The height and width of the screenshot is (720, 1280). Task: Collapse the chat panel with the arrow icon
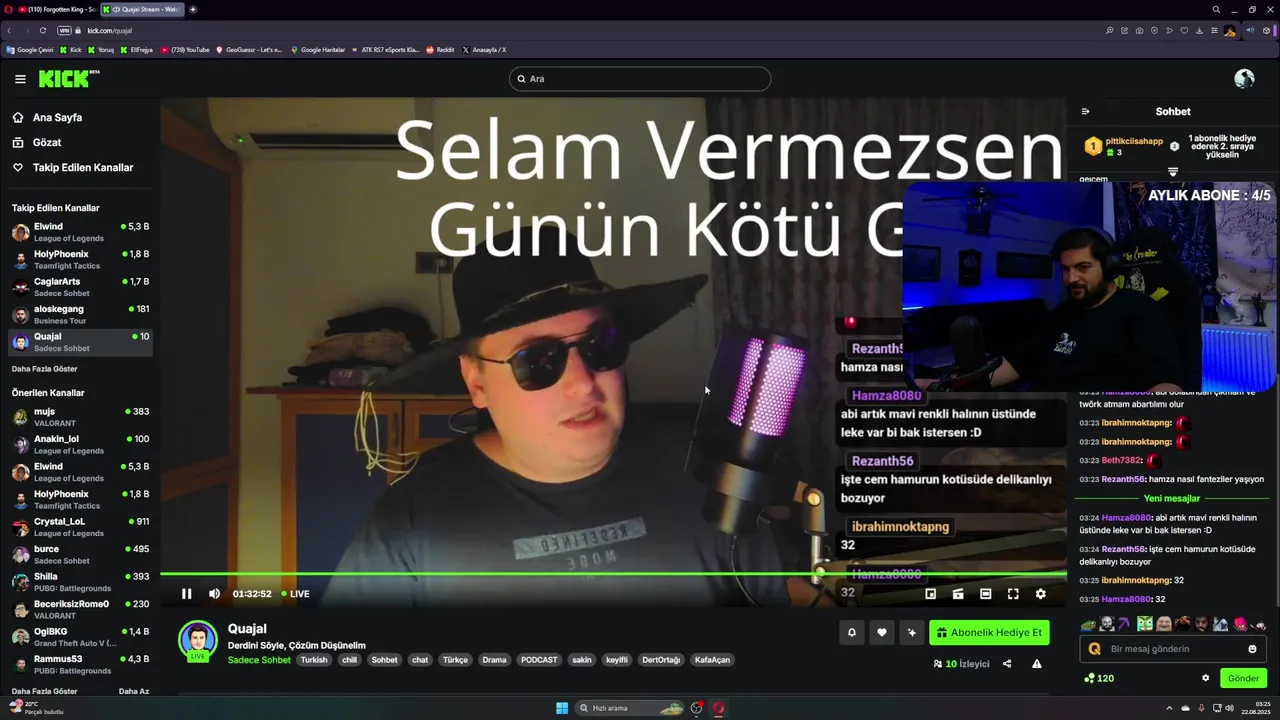pos(1085,112)
